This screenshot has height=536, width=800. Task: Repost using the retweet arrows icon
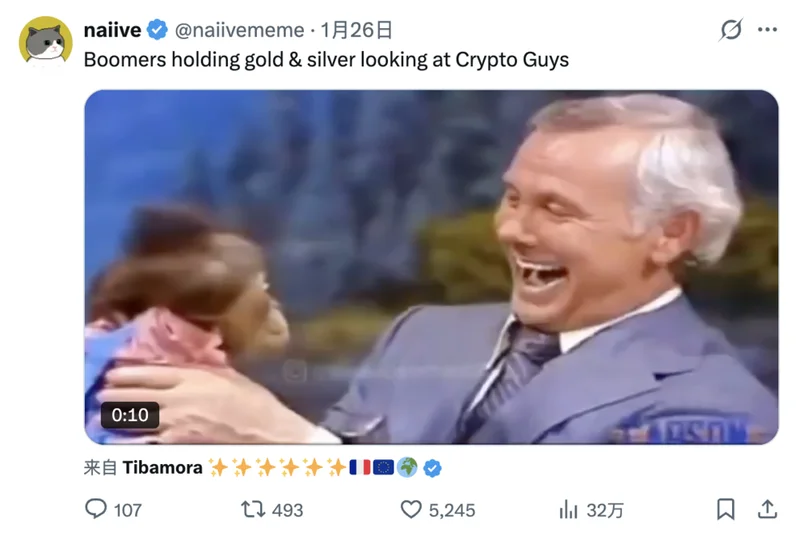(253, 509)
